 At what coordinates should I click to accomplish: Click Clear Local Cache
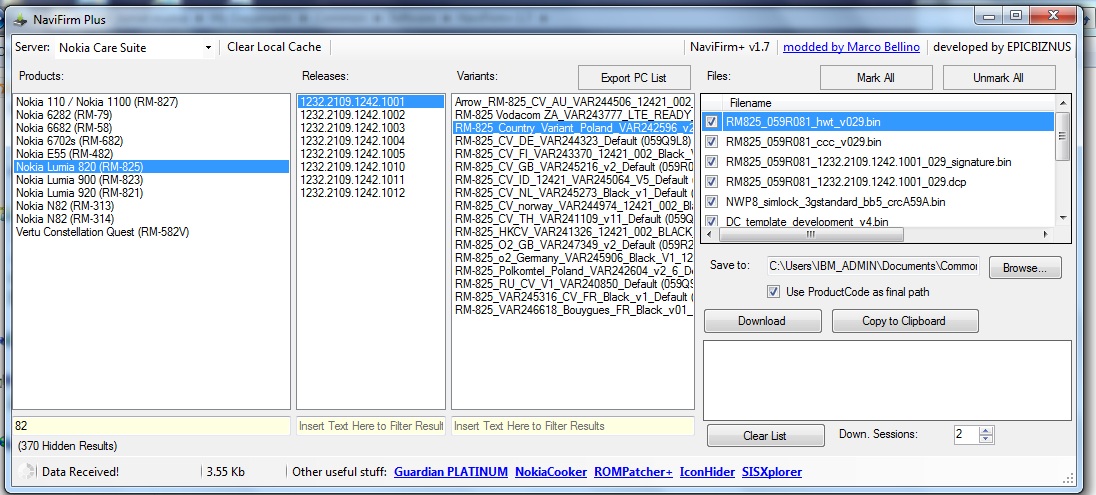coord(274,47)
